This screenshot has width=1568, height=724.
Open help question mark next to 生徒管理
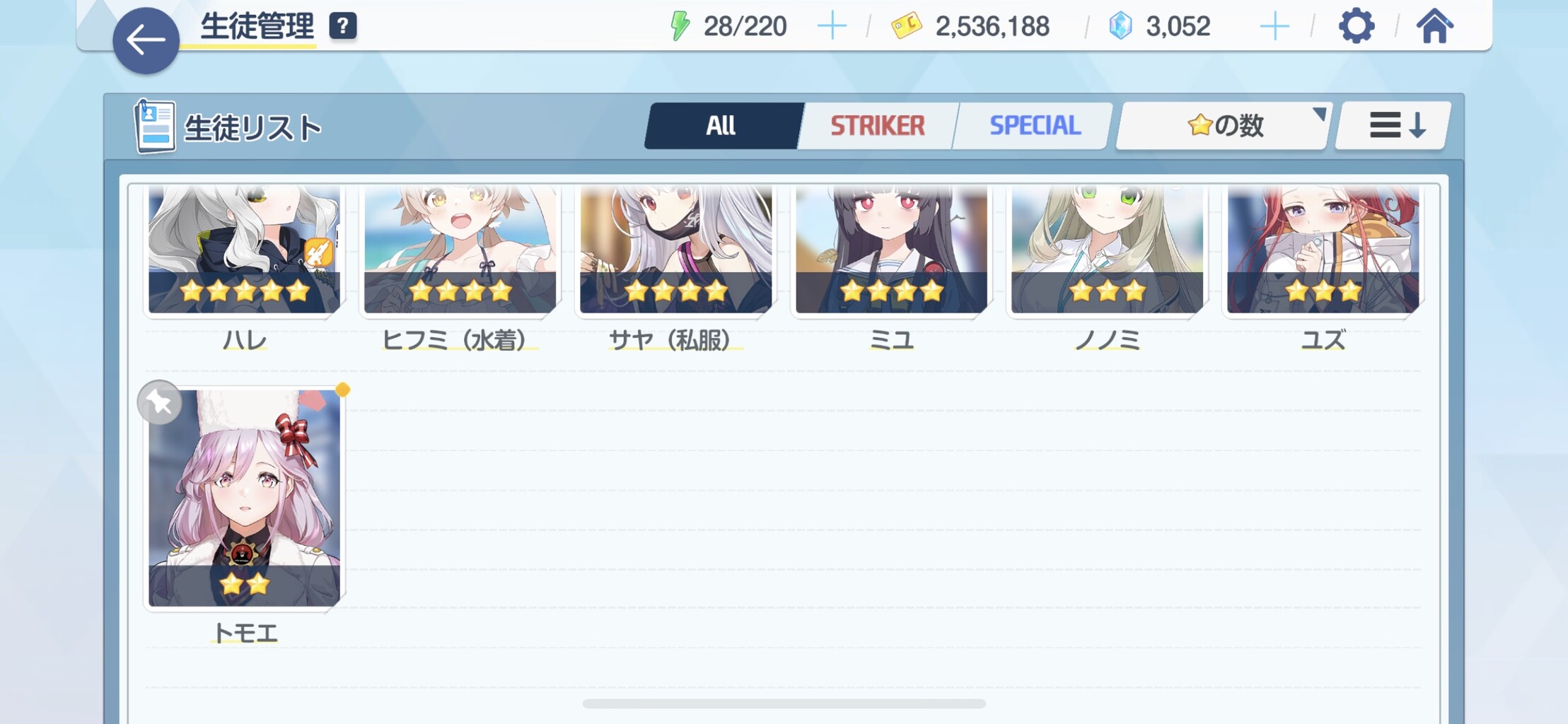click(343, 26)
